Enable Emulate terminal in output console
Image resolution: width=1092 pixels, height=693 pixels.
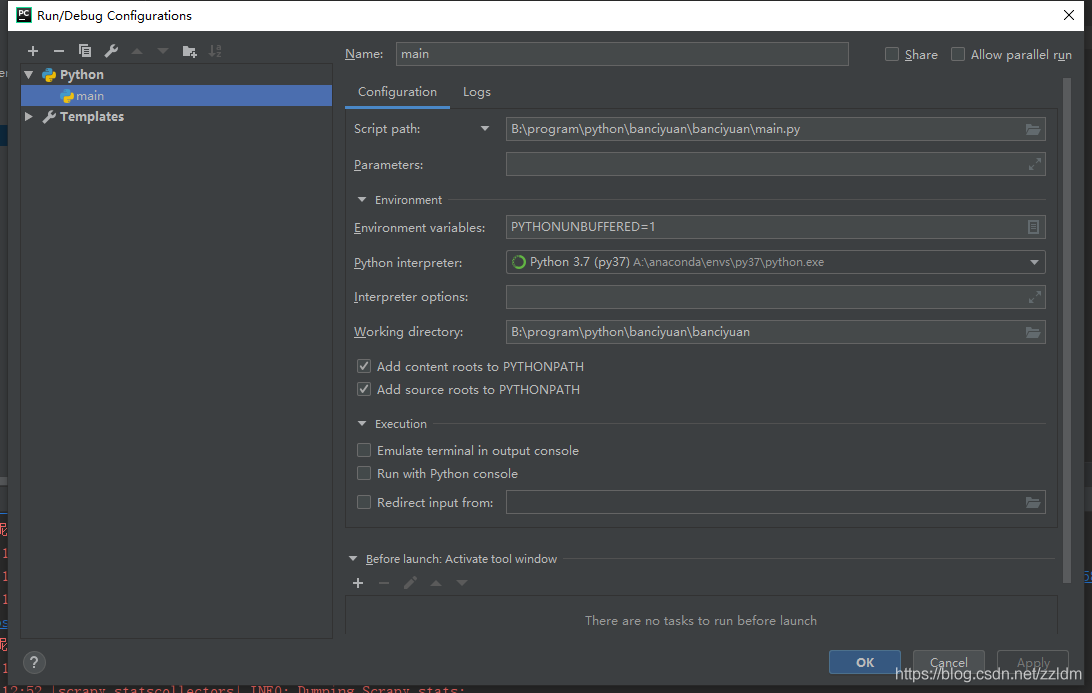[364, 451]
